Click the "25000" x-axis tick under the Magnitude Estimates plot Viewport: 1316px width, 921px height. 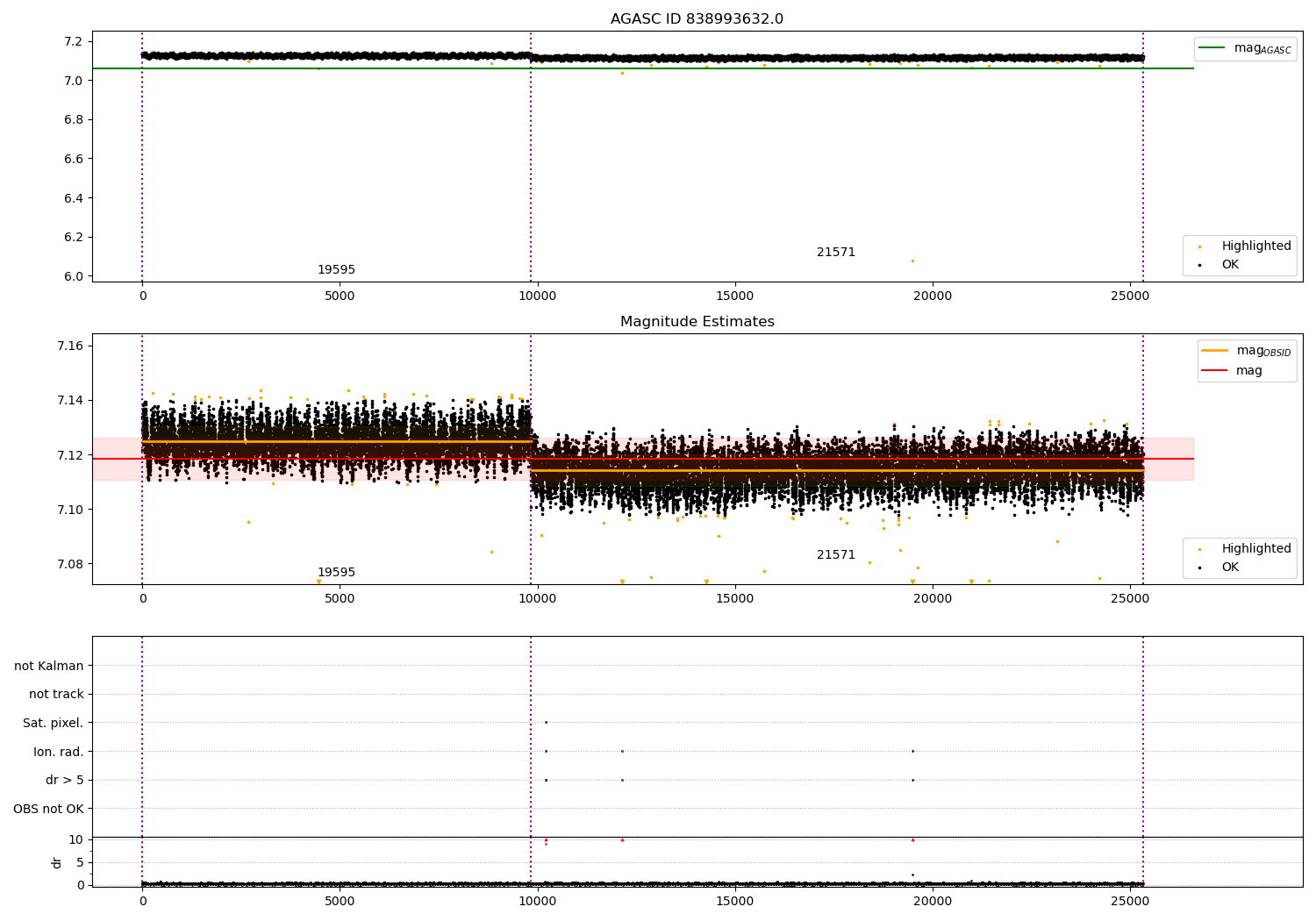point(1130,599)
